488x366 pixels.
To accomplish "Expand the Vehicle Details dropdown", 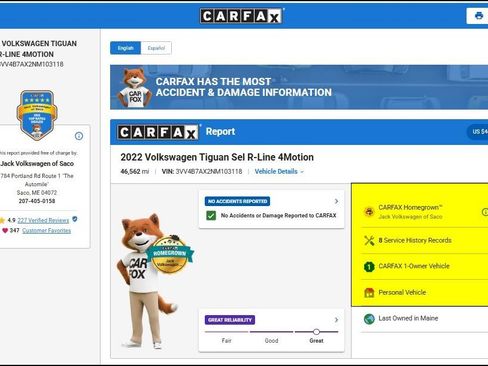I will 279,171.
